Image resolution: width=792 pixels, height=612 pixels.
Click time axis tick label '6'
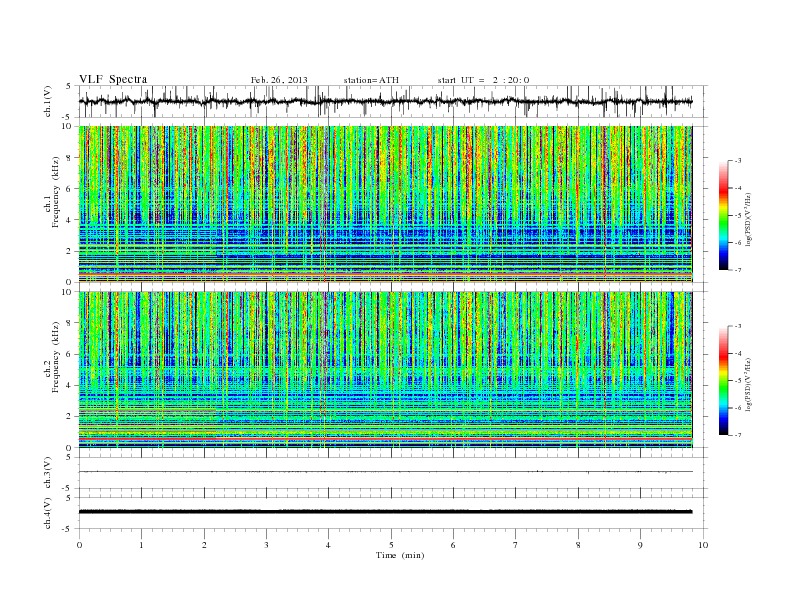point(453,545)
